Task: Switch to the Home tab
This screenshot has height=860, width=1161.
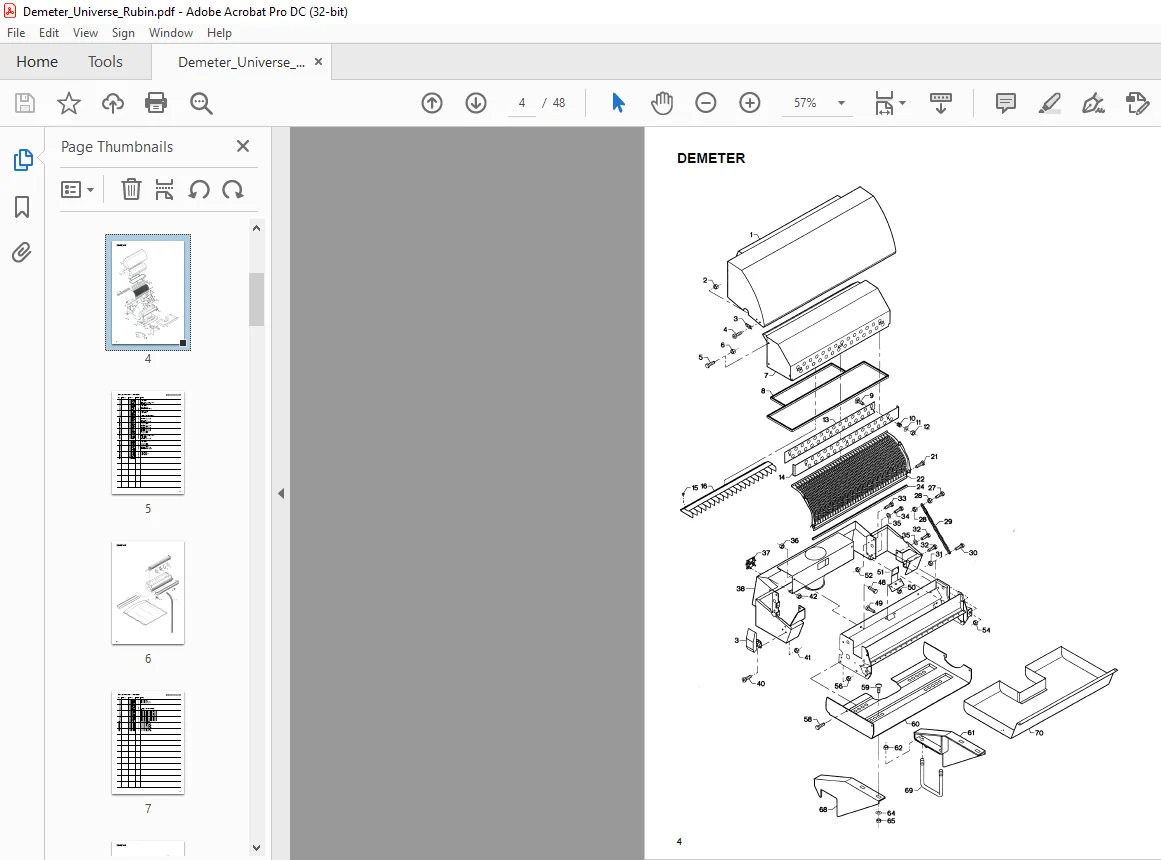Action: point(37,61)
